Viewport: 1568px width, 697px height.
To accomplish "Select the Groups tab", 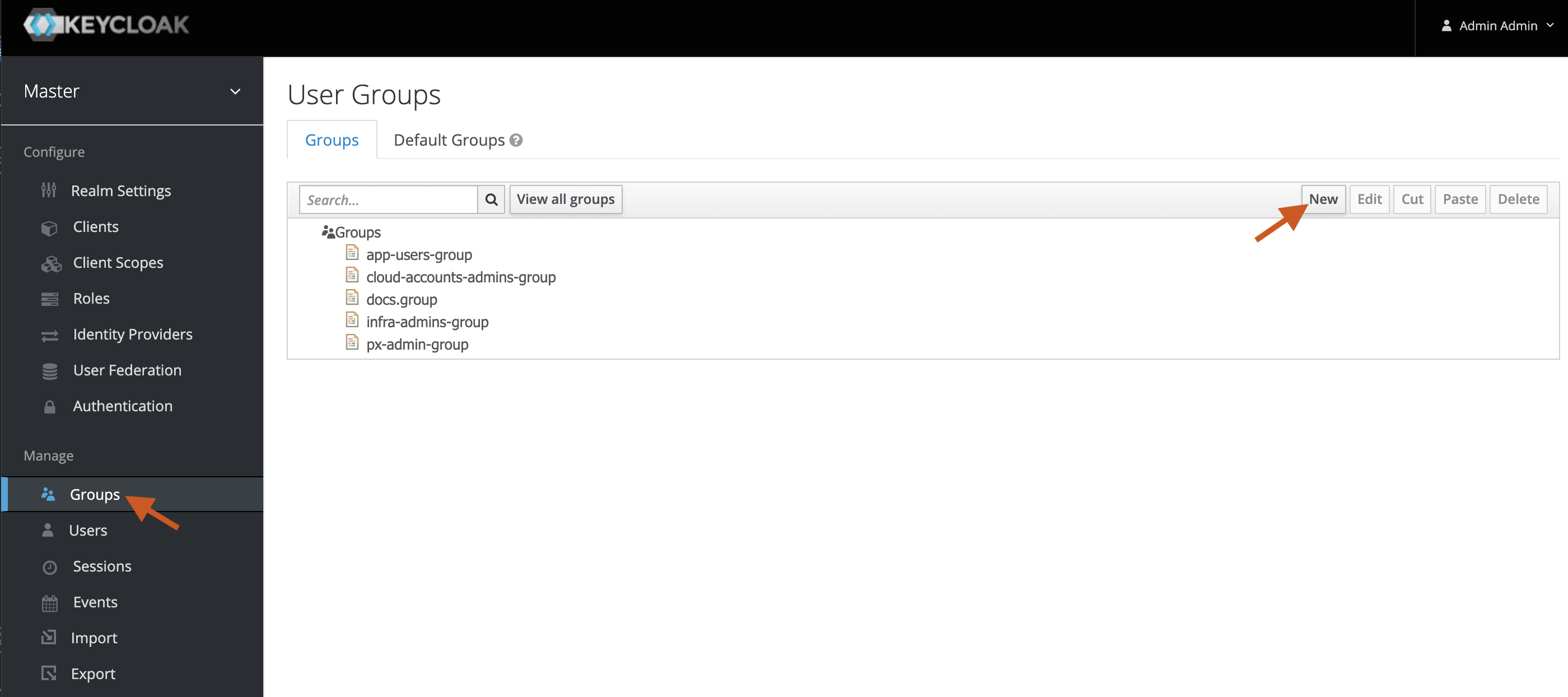I will coord(331,139).
